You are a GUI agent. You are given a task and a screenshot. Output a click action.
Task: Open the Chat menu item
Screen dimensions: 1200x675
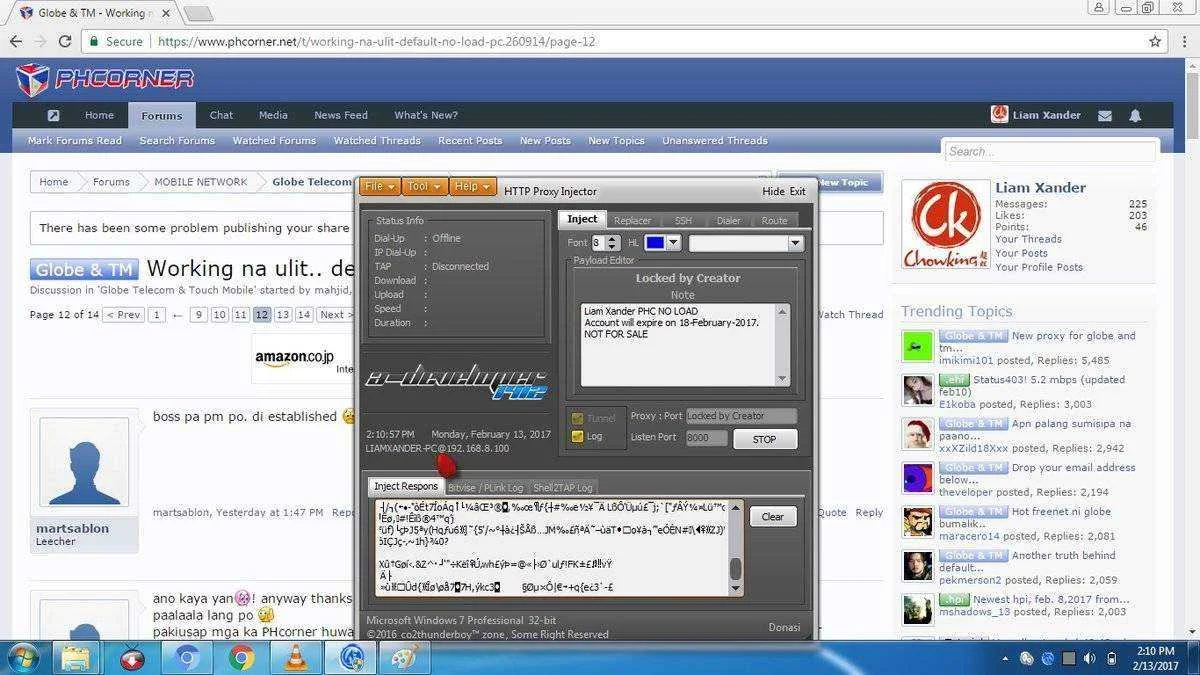coord(222,115)
